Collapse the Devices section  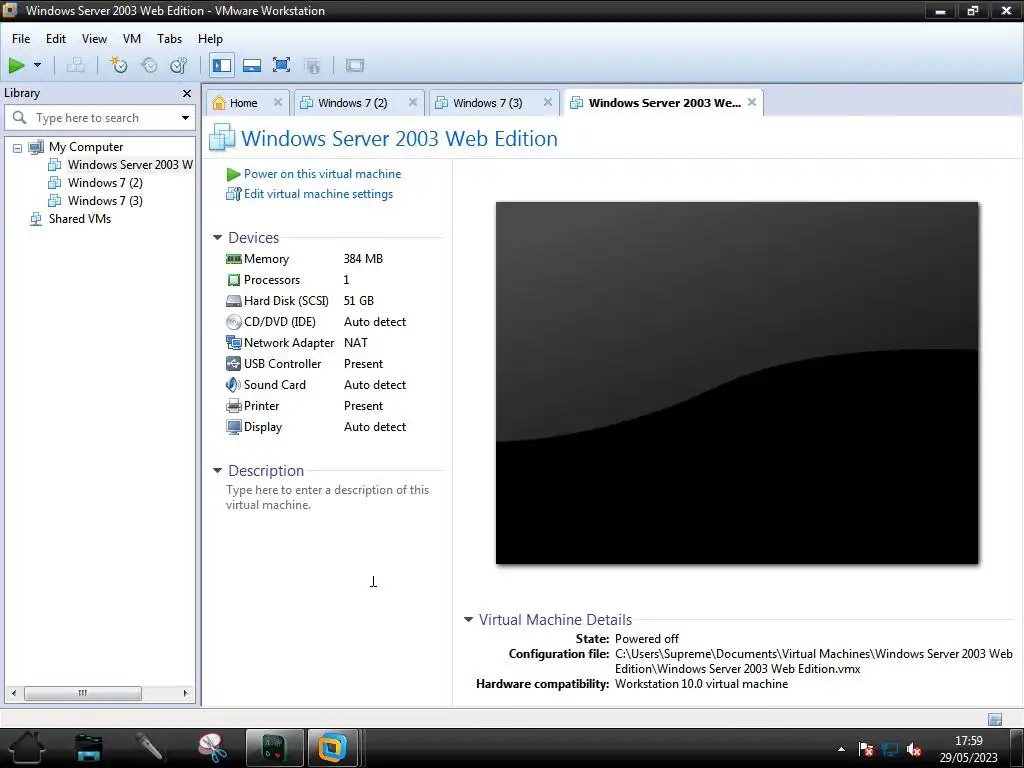click(217, 238)
